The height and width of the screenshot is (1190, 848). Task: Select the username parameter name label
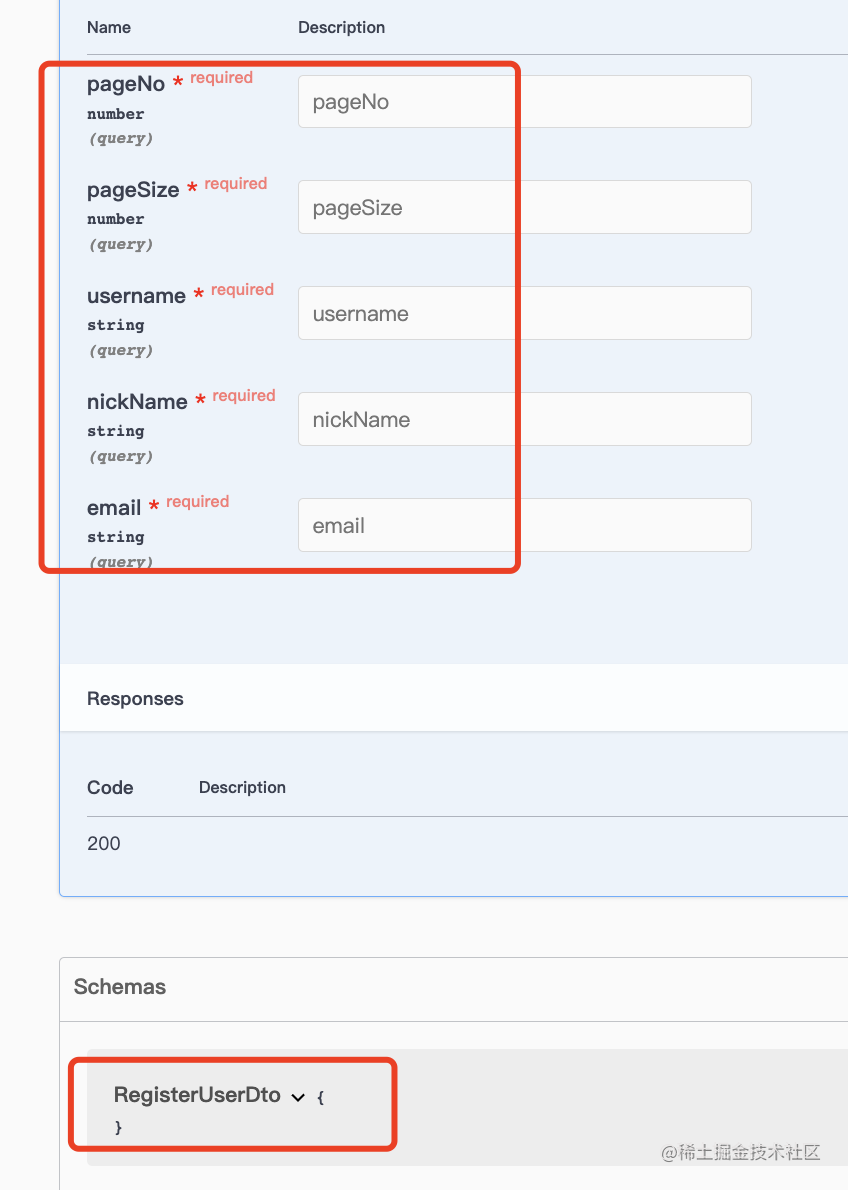tap(136, 296)
